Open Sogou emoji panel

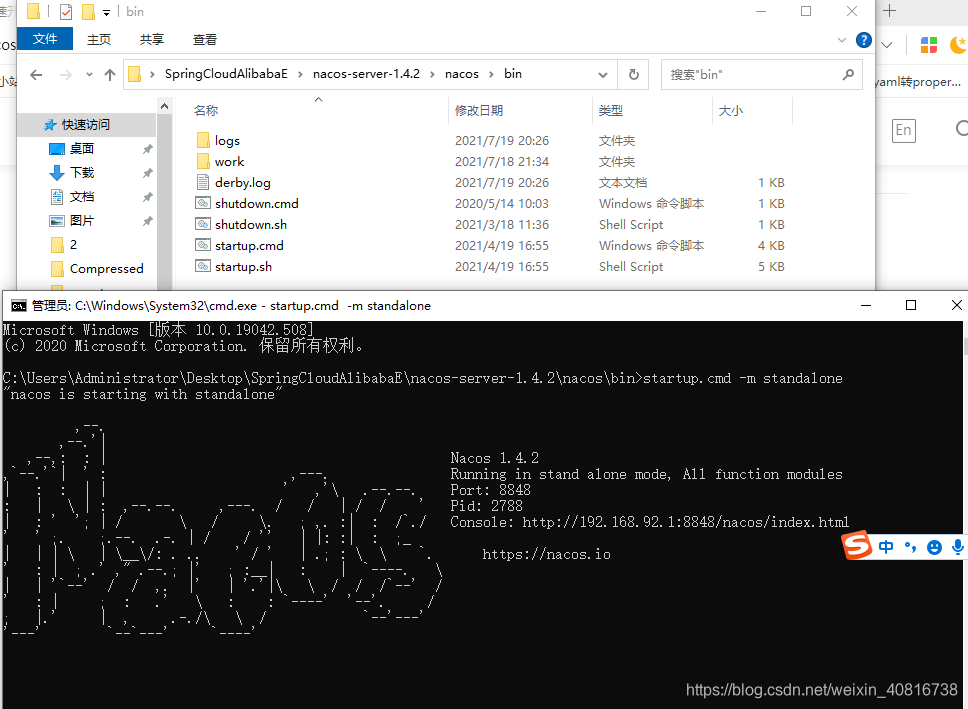click(935, 547)
